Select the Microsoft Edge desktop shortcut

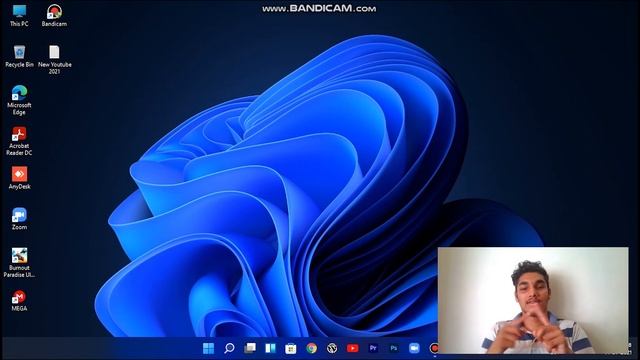[19, 100]
